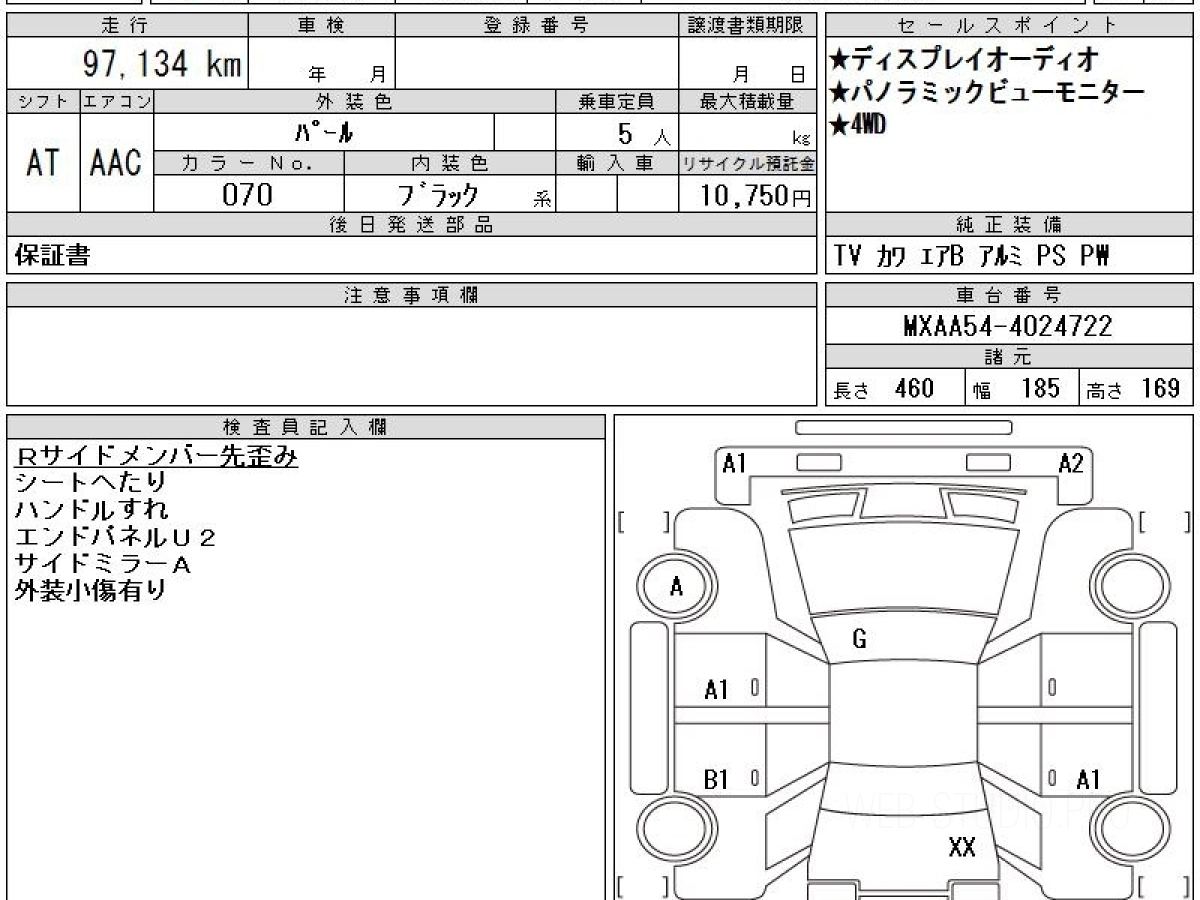Select chassis number MXAA54-4024722
This screenshot has width=1200, height=900.
(1008, 326)
